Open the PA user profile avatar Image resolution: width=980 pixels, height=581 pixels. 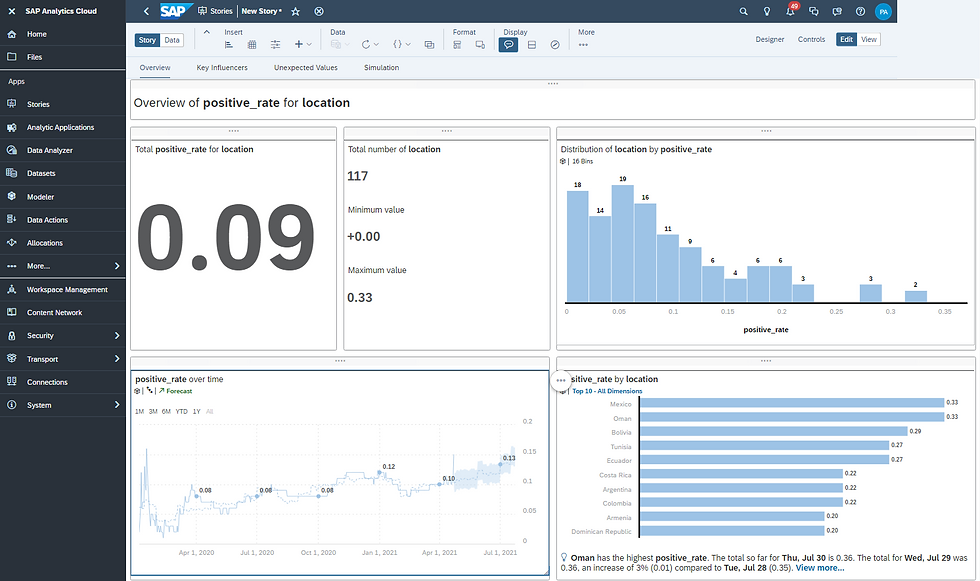click(883, 11)
